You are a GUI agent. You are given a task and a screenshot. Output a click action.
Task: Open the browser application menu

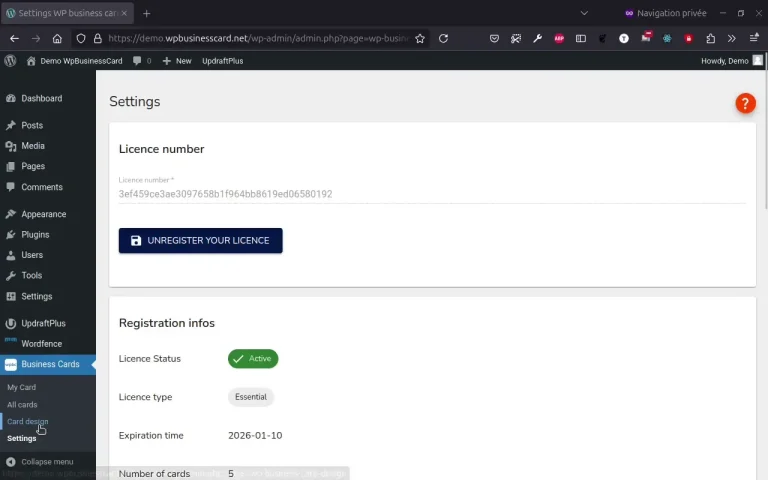pyautogui.click(x=754, y=38)
